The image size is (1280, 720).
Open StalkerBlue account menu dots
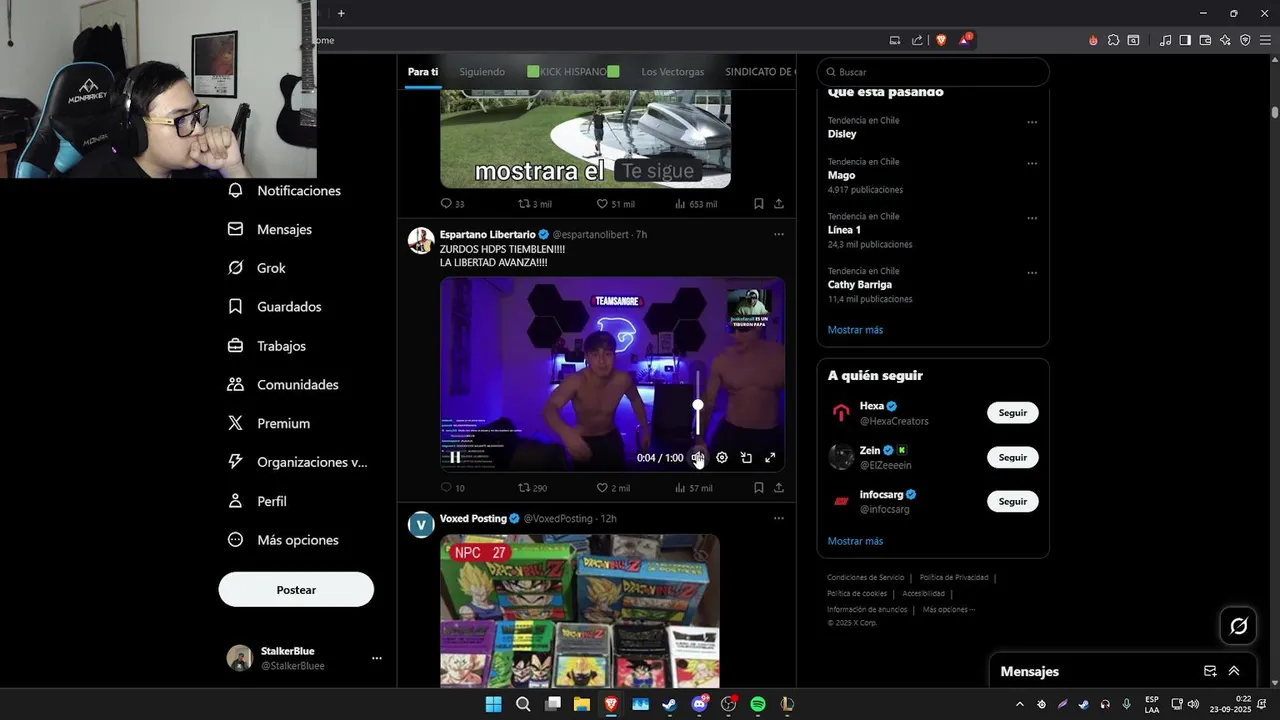[x=376, y=658]
